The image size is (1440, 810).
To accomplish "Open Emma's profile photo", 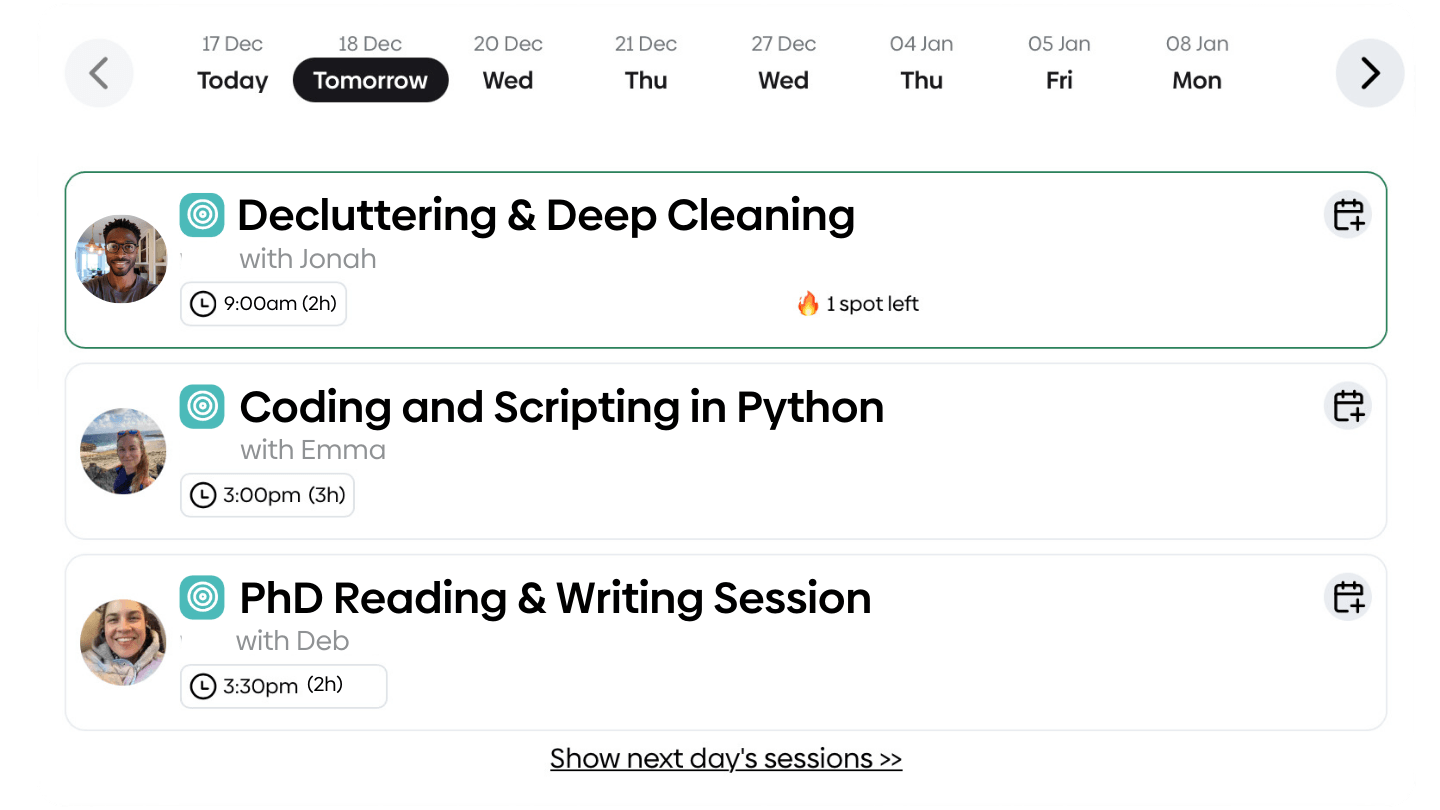I will point(123,451).
